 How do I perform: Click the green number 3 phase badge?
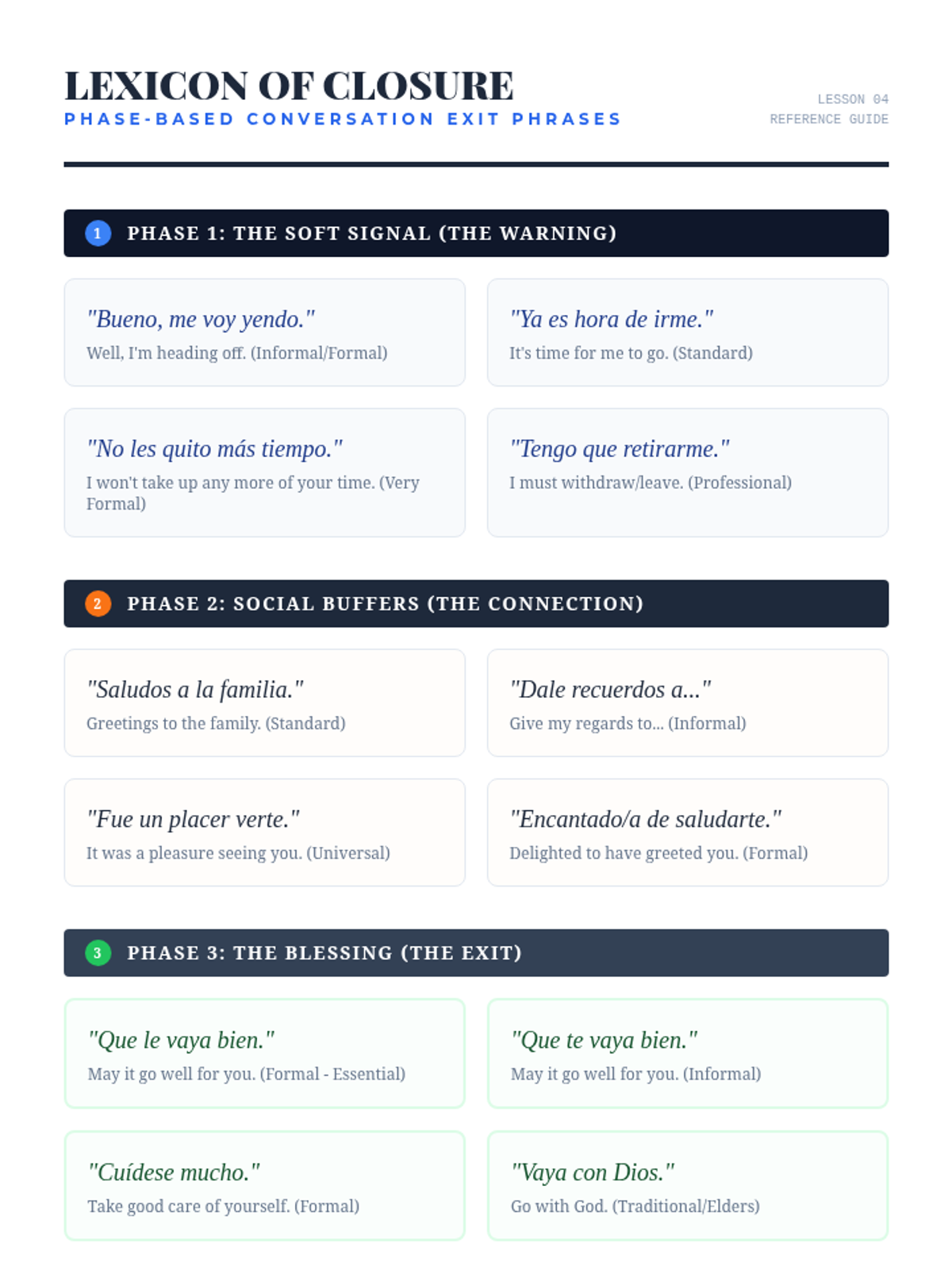tap(98, 953)
